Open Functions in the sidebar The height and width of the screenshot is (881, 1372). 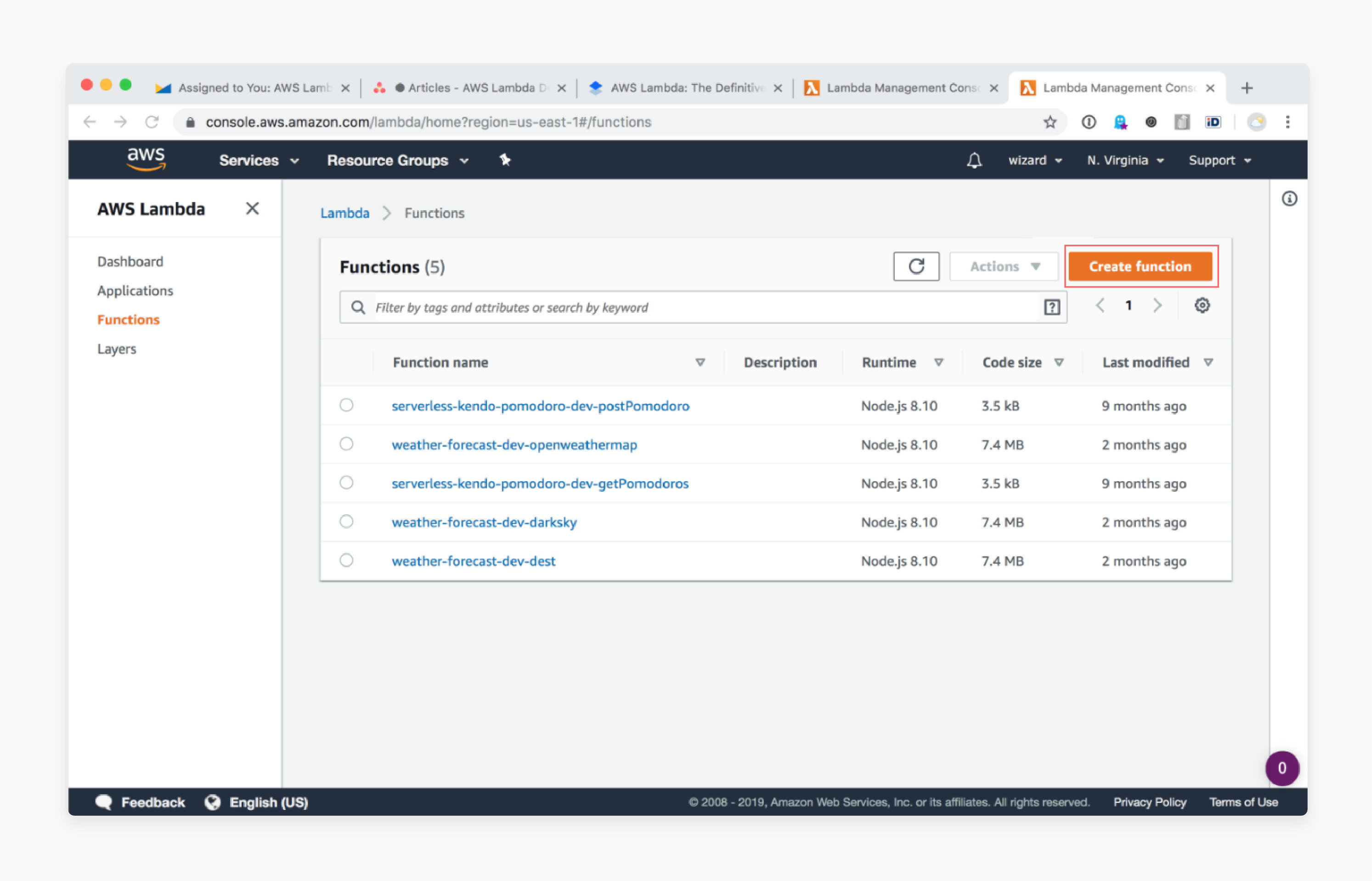coord(129,320)
